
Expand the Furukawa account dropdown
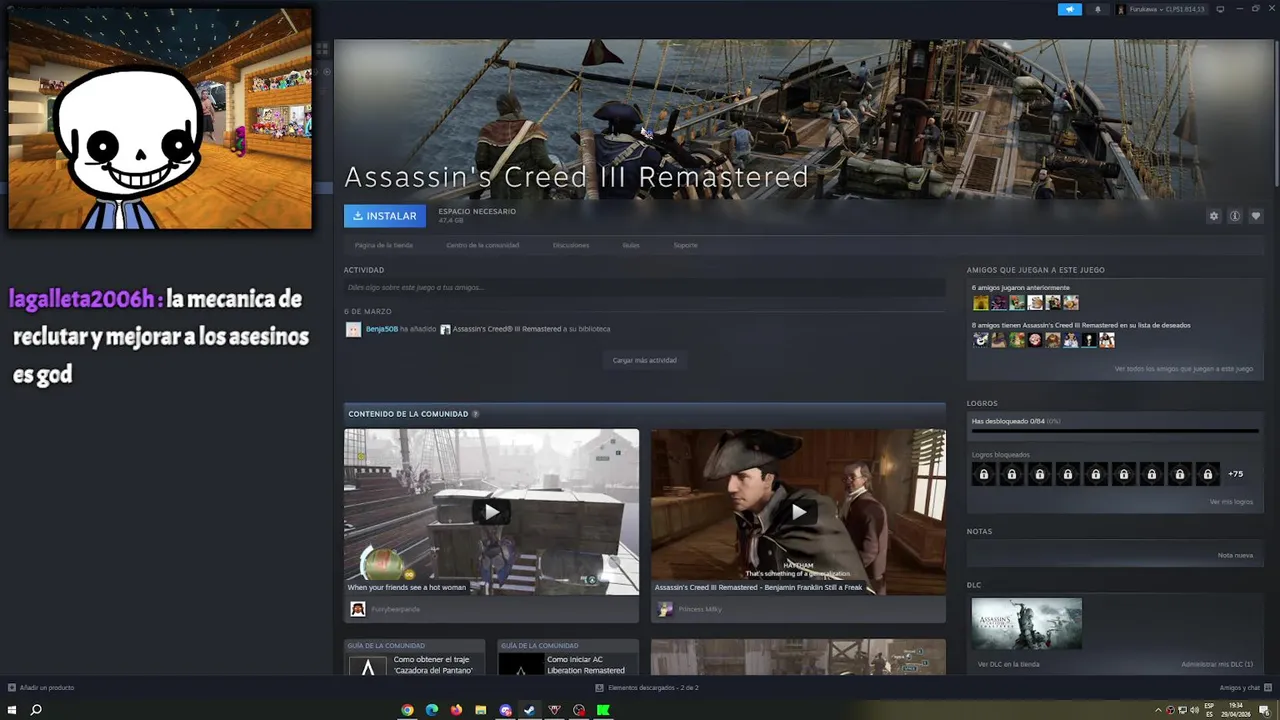(1161, 9)
